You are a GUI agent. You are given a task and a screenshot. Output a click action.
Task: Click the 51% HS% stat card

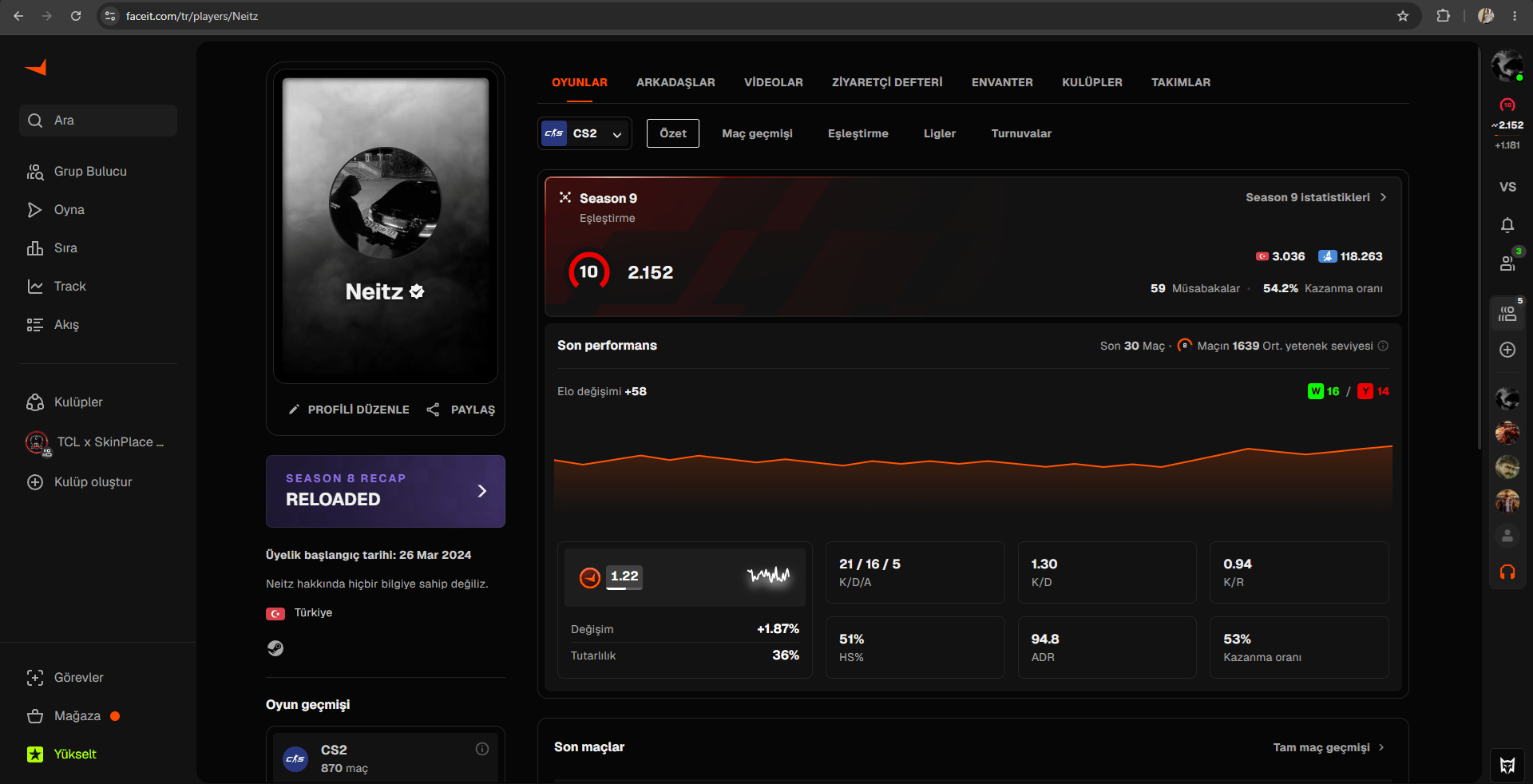tap(915, 647)
